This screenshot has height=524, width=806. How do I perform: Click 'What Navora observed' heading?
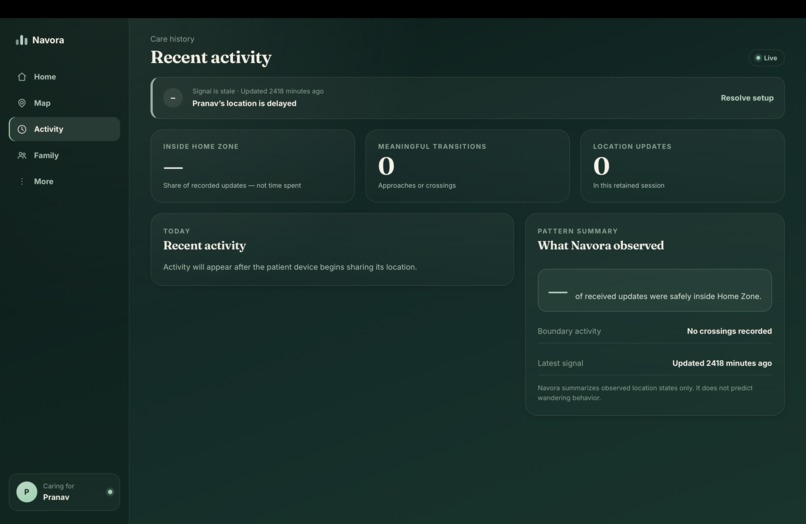601,245
